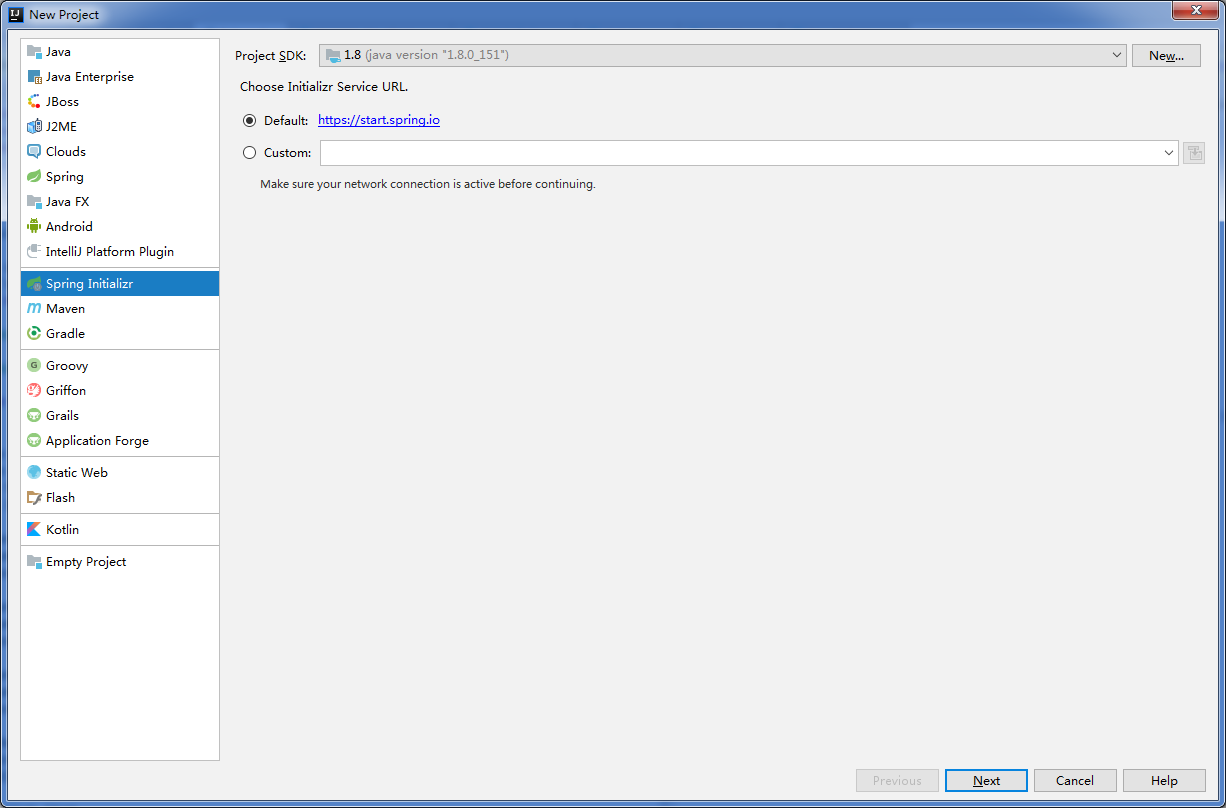
Task: Select Gradle project type label
Action: click(66, 334)
